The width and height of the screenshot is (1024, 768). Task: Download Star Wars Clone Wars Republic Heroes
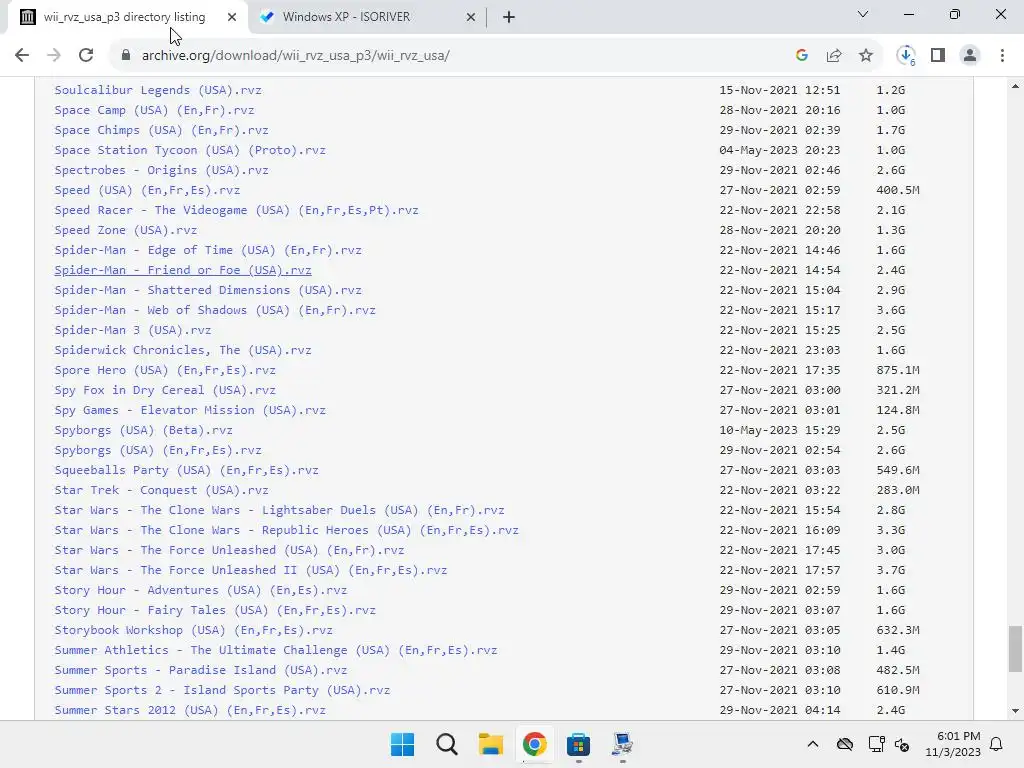point(287,530)
